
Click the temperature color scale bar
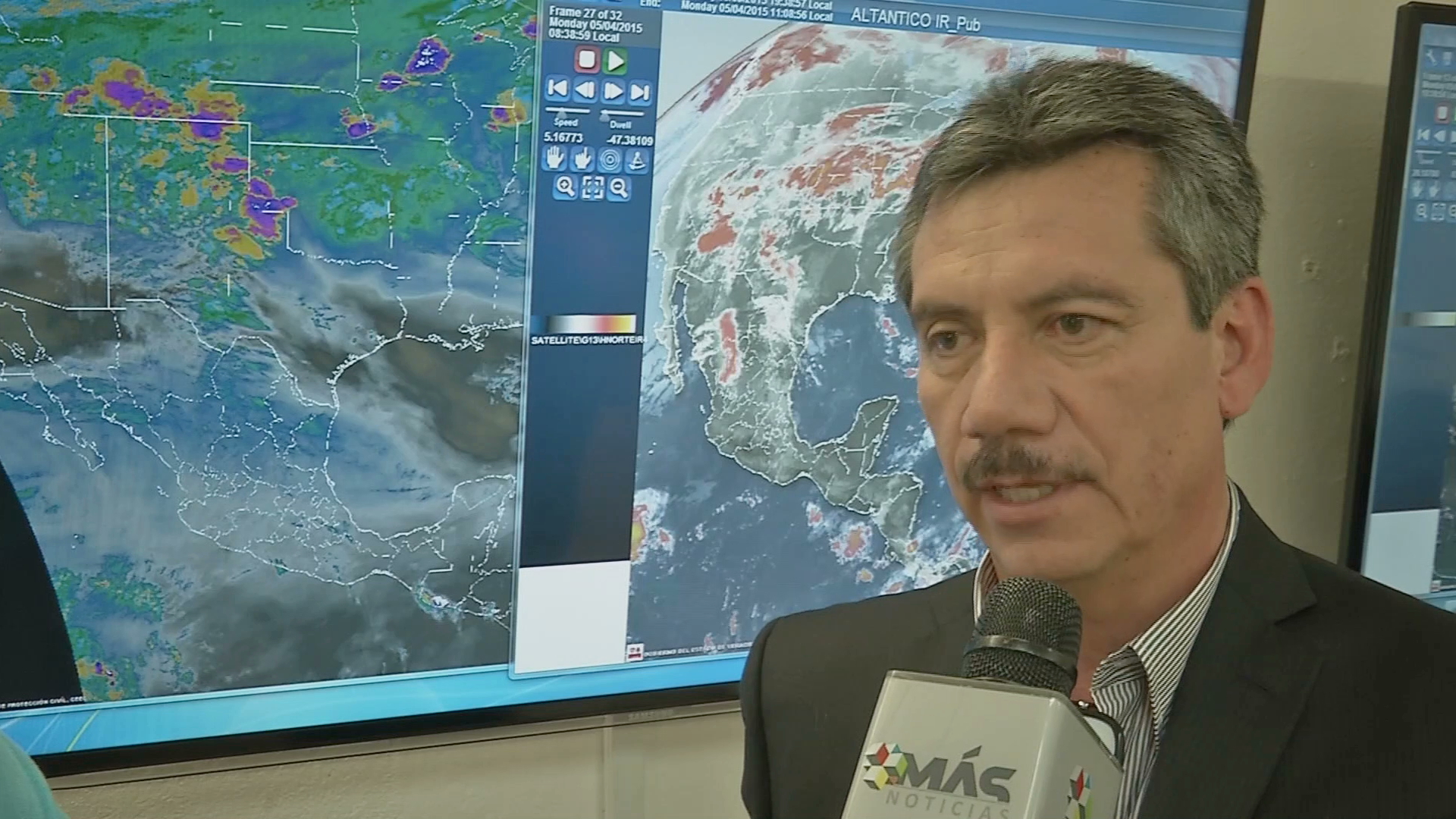click(584, 324)
